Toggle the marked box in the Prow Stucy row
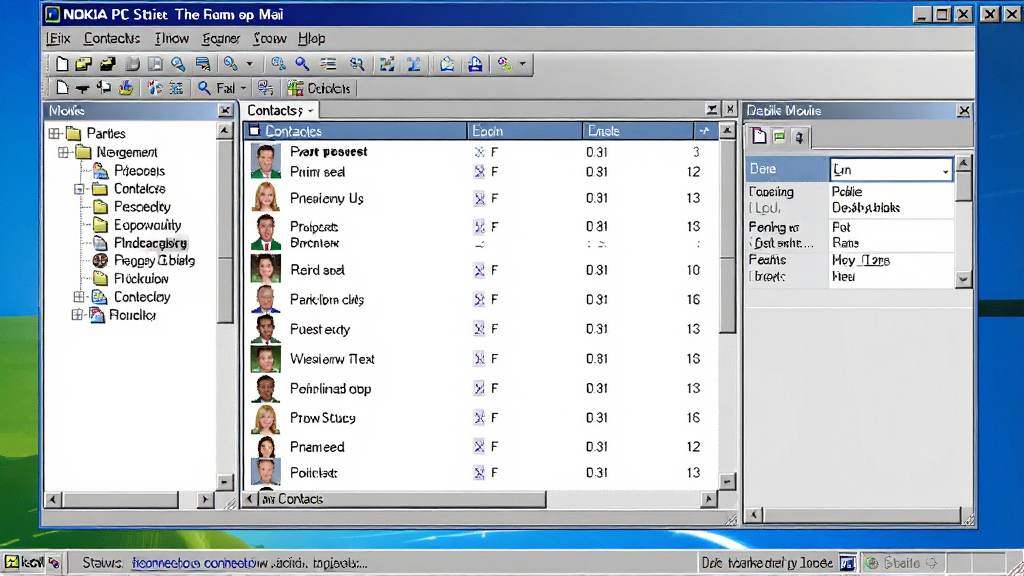 [479, 417]
